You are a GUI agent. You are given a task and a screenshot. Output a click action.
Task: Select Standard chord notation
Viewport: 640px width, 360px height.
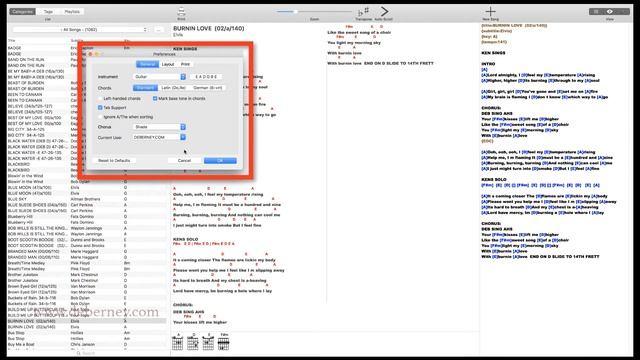tap(145, 88)
